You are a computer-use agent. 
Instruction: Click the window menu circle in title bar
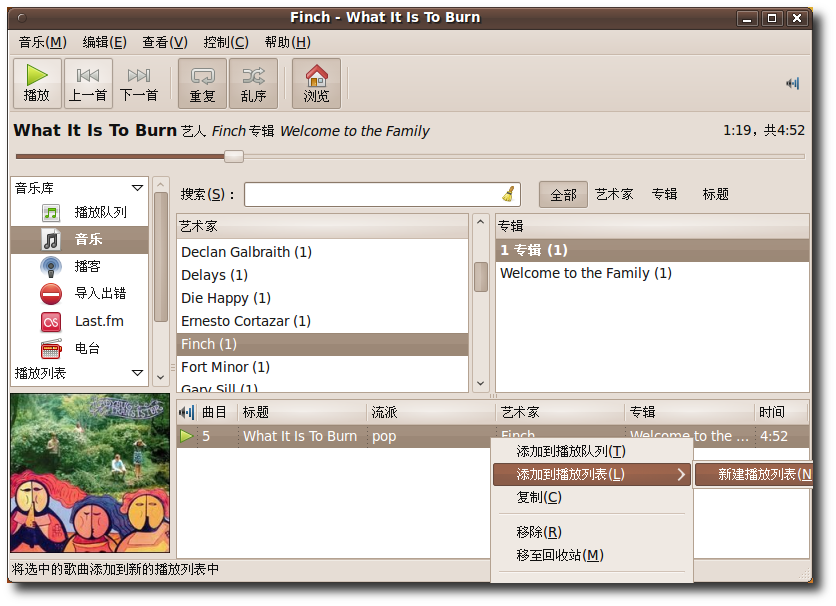(x=22, y=18)
